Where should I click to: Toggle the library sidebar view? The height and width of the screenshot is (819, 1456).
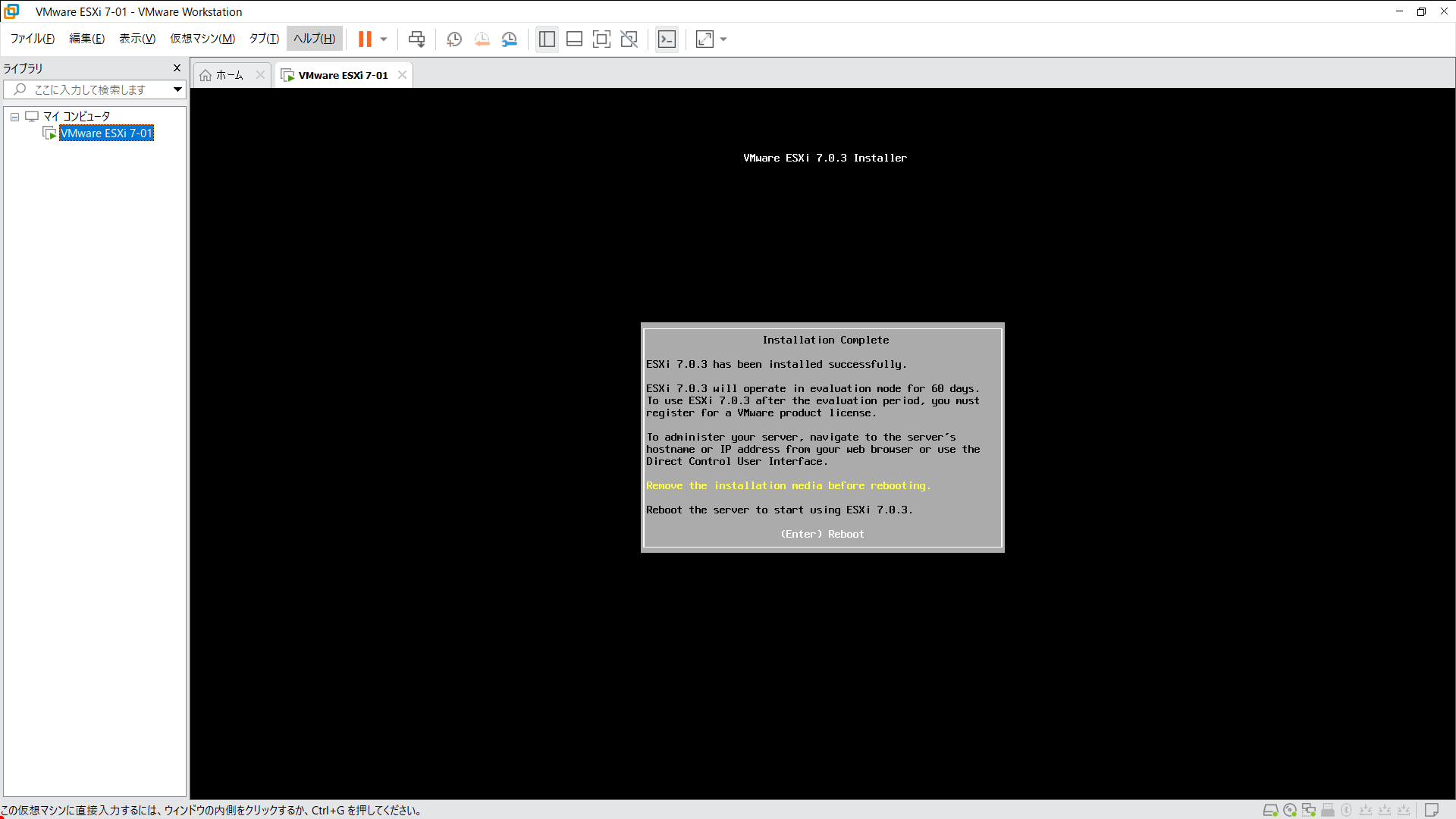547,39
